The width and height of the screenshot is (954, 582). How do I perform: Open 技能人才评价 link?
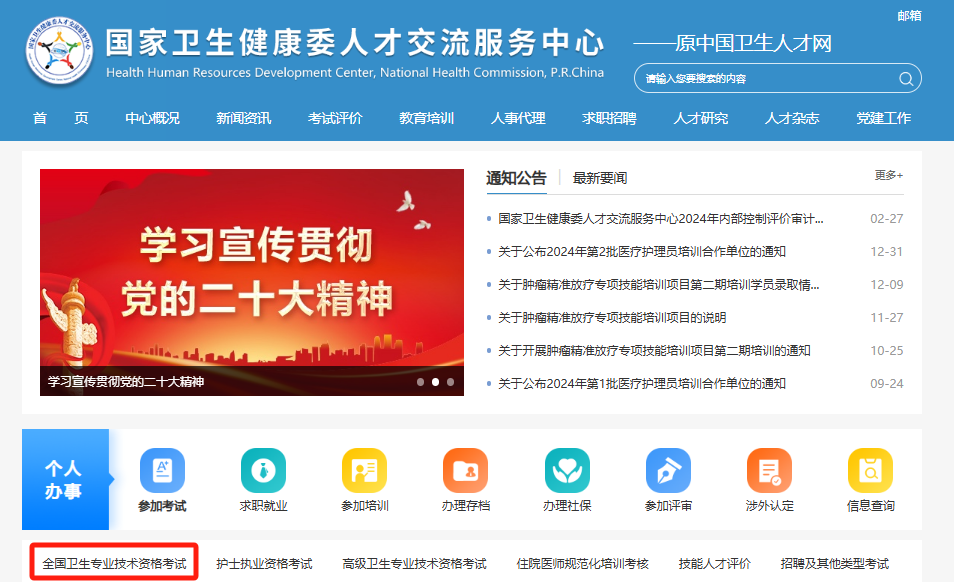(x=714, y=564)
